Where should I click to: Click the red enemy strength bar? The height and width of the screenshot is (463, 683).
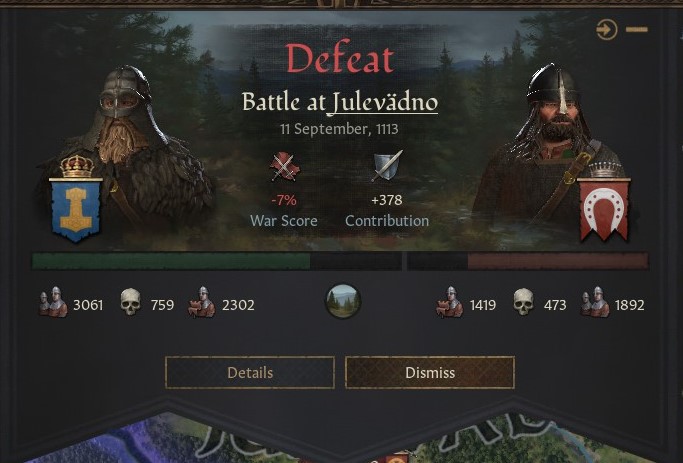pos(558,261)
